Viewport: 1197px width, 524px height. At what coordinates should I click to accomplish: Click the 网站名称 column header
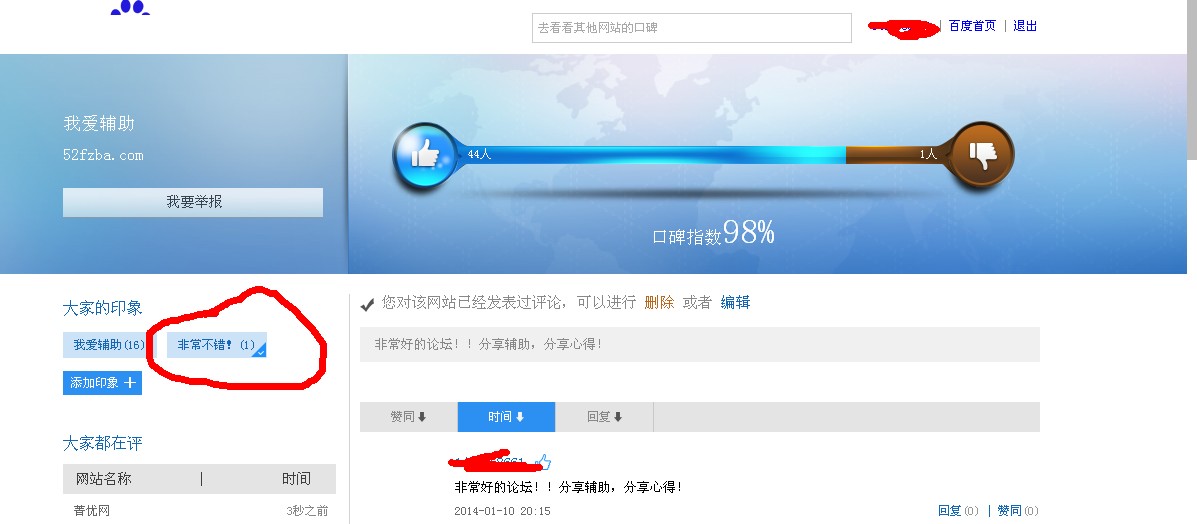[104, 479]
